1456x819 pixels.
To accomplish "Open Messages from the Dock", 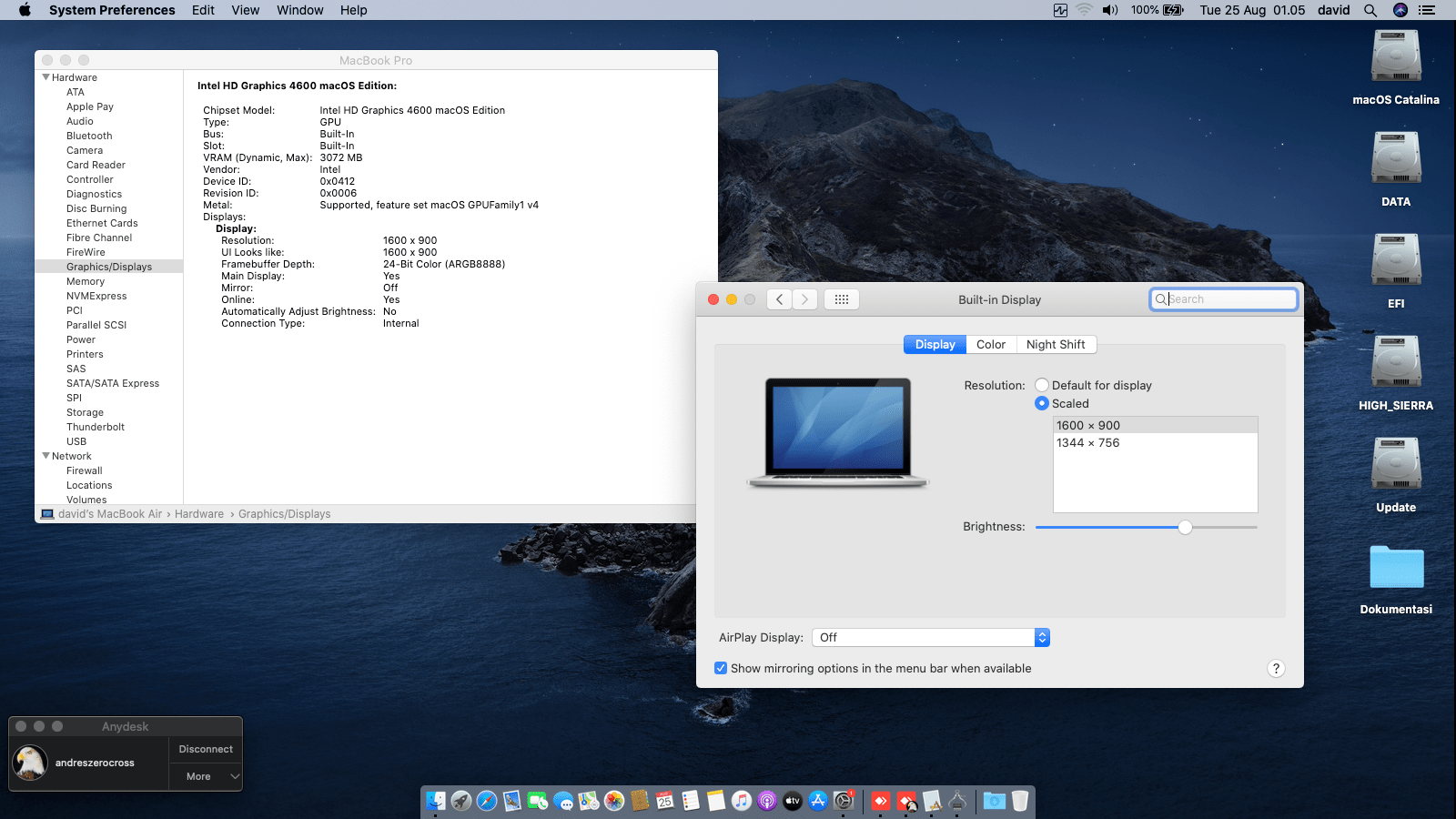I will coord(563,801).
